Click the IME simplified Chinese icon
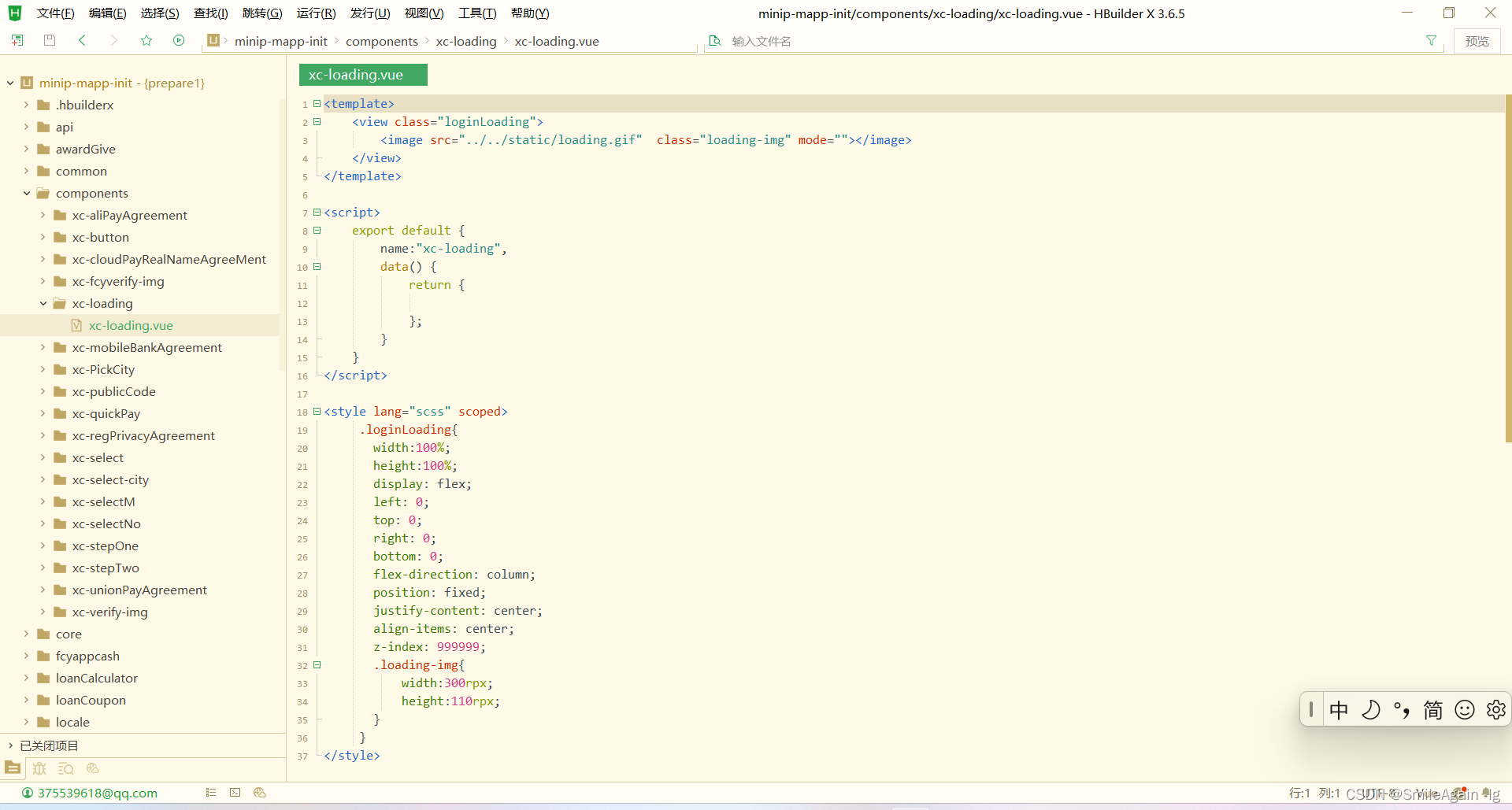The image size is (1512, 810). pos(1433,710)
